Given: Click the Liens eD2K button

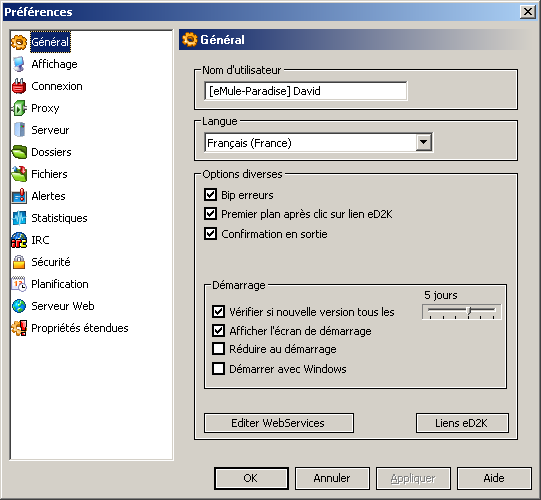Looking at the screenshot, I should 462,423.
